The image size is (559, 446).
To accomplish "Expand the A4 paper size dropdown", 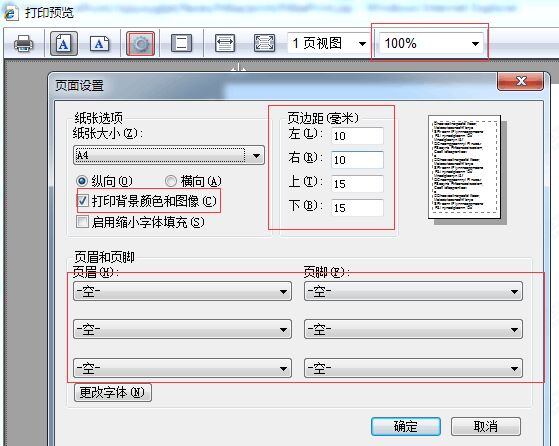I will click(x=169, y=155).
